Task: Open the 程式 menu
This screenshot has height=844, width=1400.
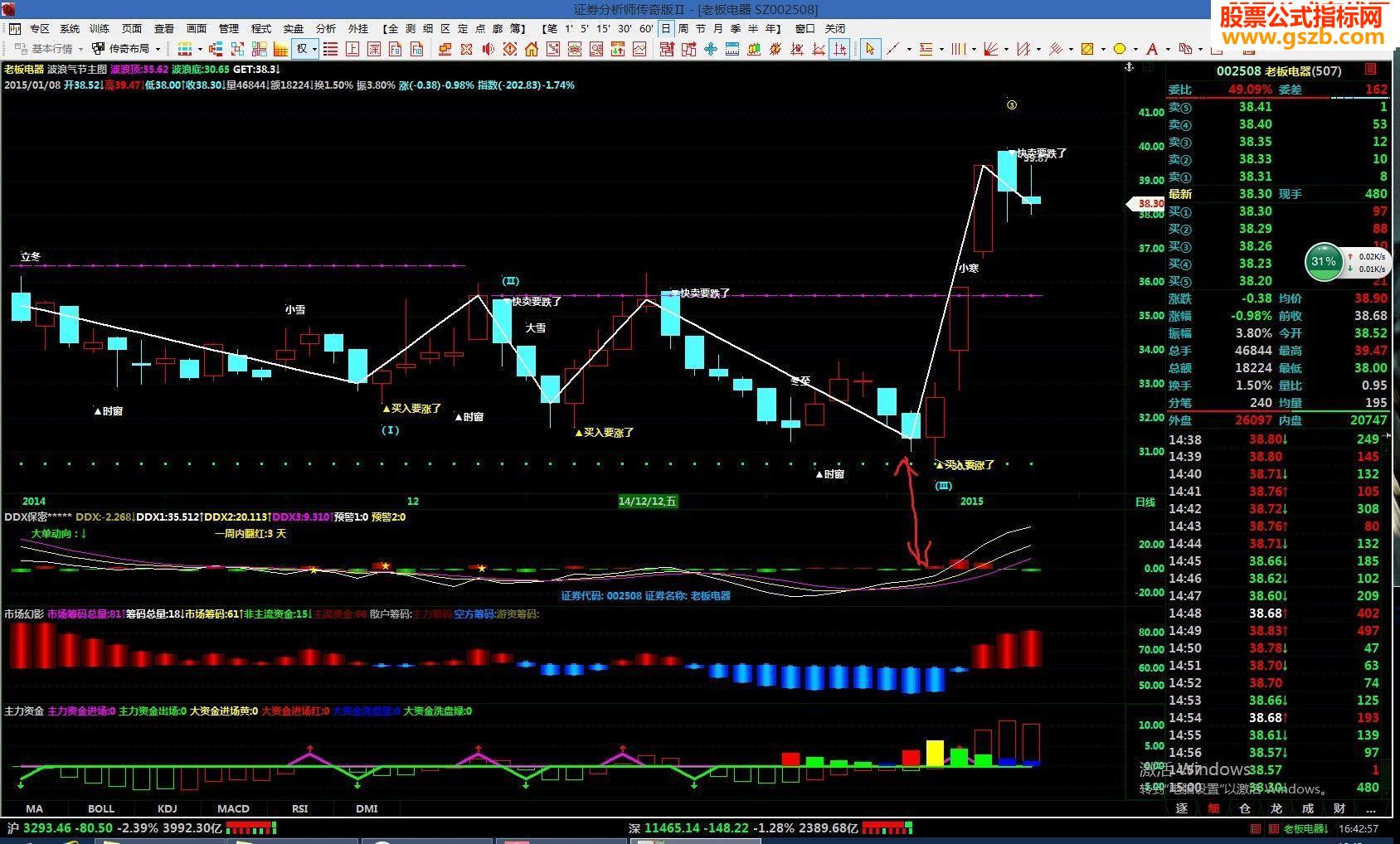Action: 261,28
